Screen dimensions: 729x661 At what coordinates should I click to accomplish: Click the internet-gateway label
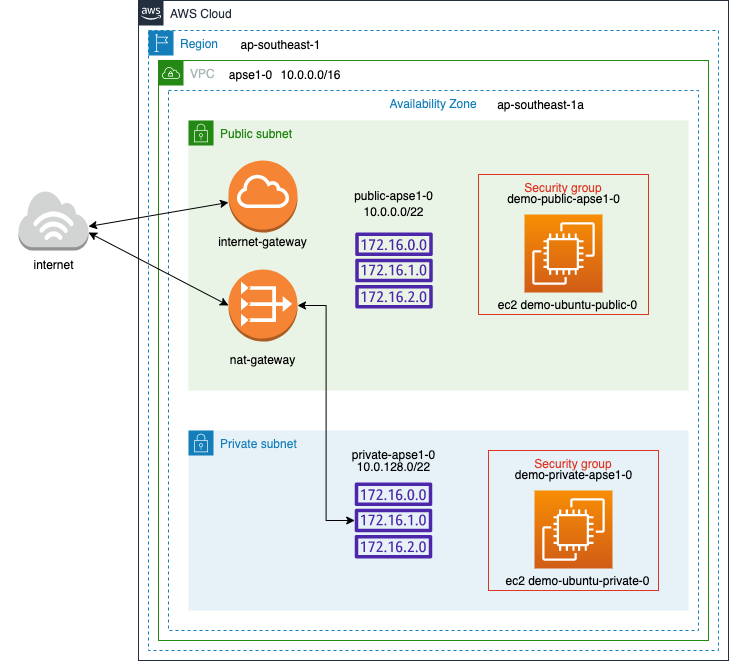point(262,242)
